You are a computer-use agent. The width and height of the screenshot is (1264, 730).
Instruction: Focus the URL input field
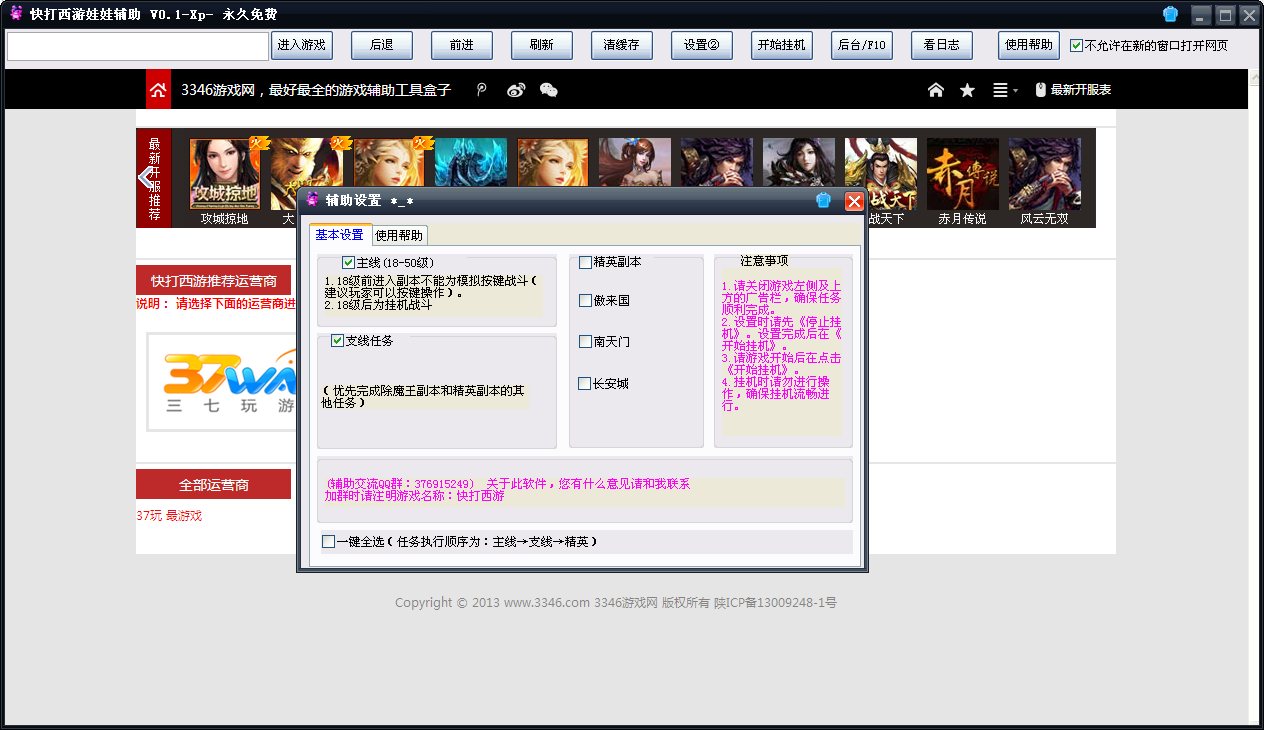[138, 46]
